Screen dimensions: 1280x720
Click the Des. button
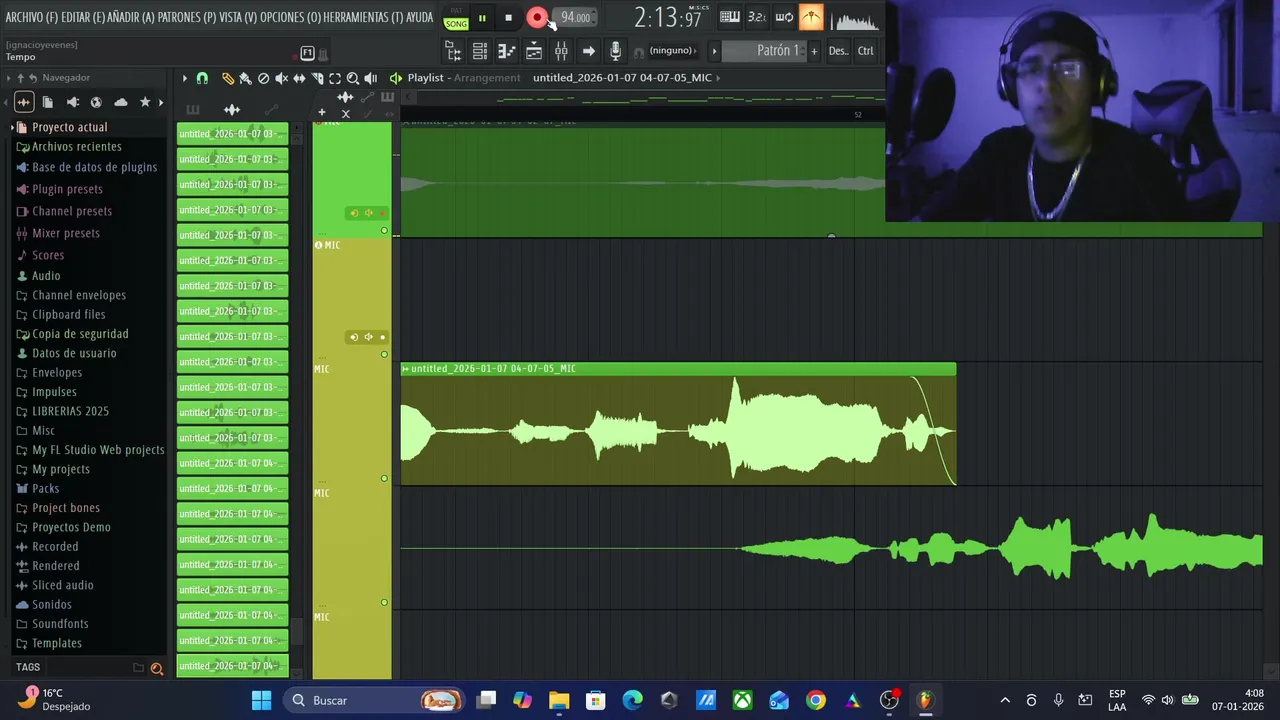pos(838,51)
